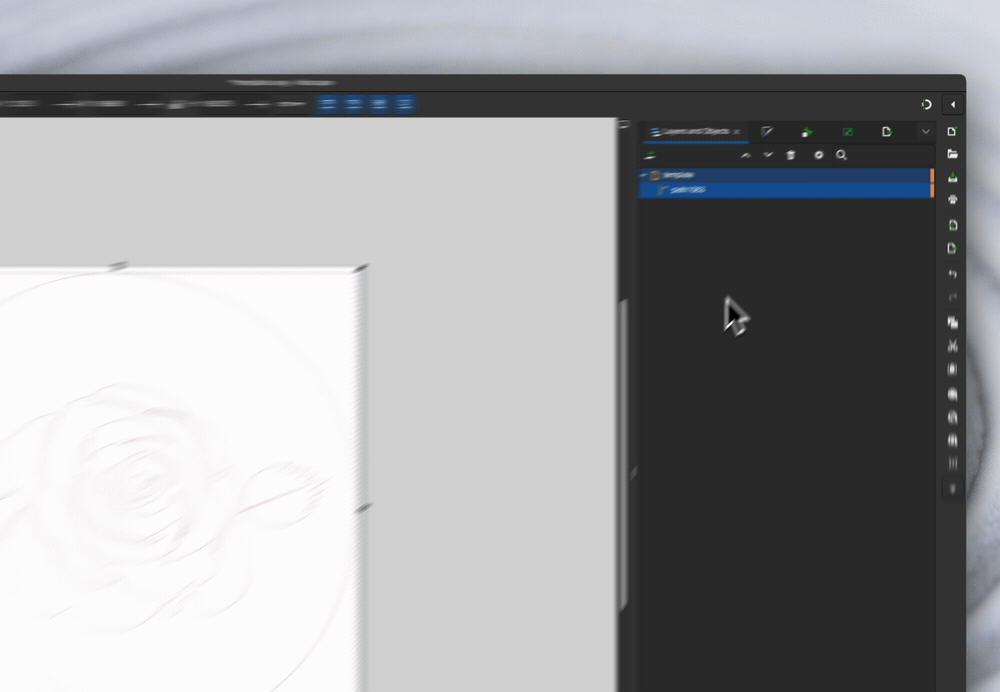Save the document with the save icon

(x=952, y=177)
